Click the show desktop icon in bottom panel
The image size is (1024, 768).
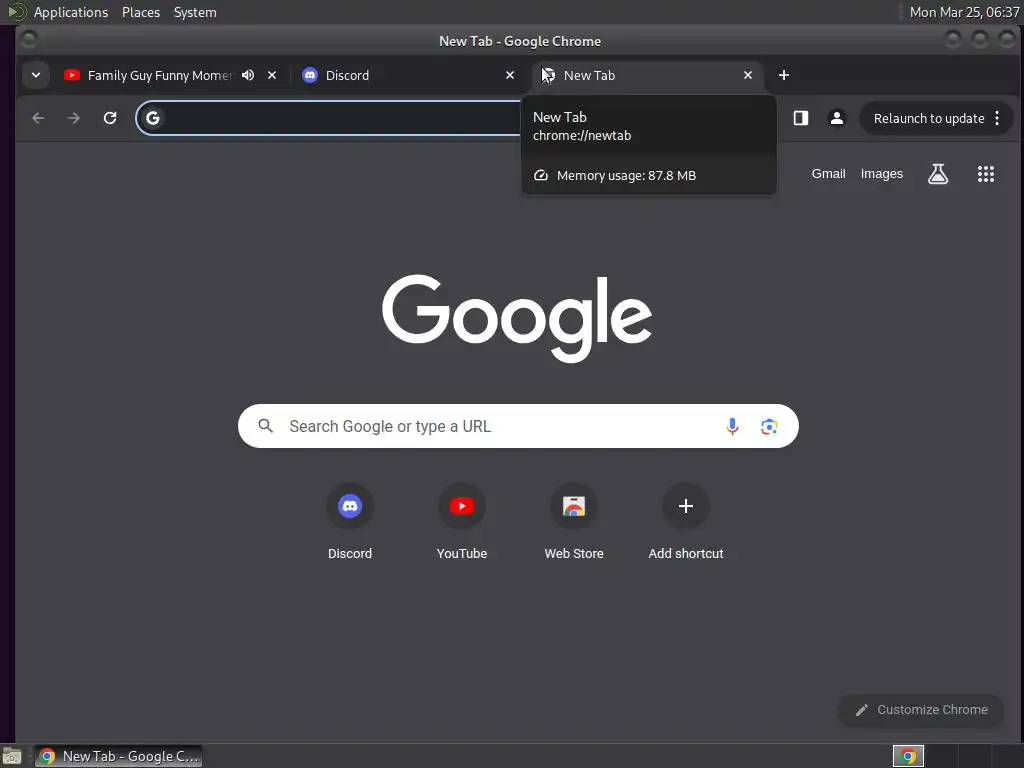coord(12,756)
